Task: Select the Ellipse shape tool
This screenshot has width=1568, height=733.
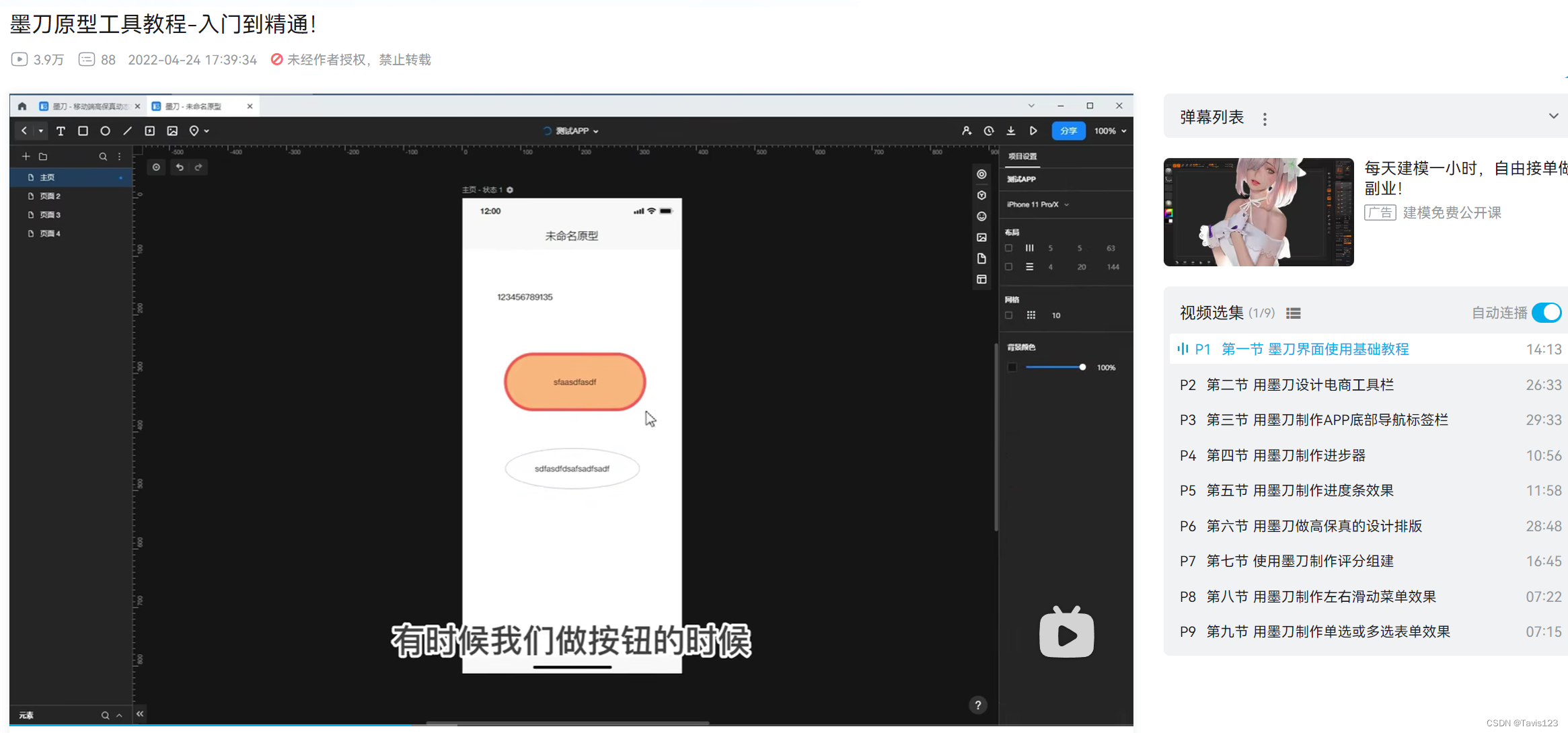Action: (105, 130)
